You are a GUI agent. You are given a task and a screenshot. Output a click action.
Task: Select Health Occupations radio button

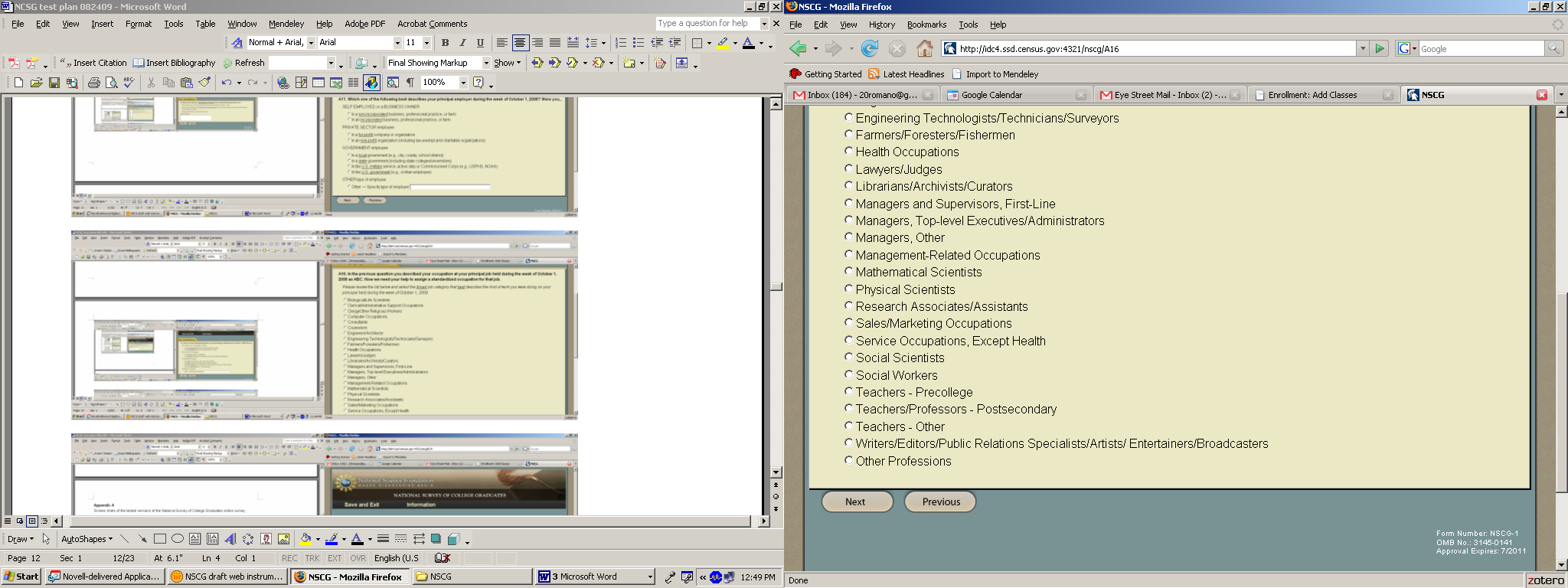848,152
